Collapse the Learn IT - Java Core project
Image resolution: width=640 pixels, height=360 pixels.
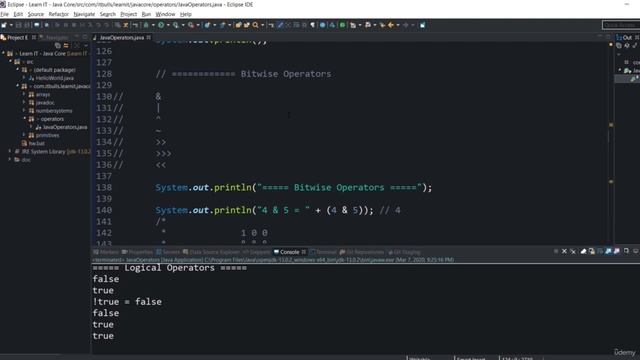(x=3, y=53)
